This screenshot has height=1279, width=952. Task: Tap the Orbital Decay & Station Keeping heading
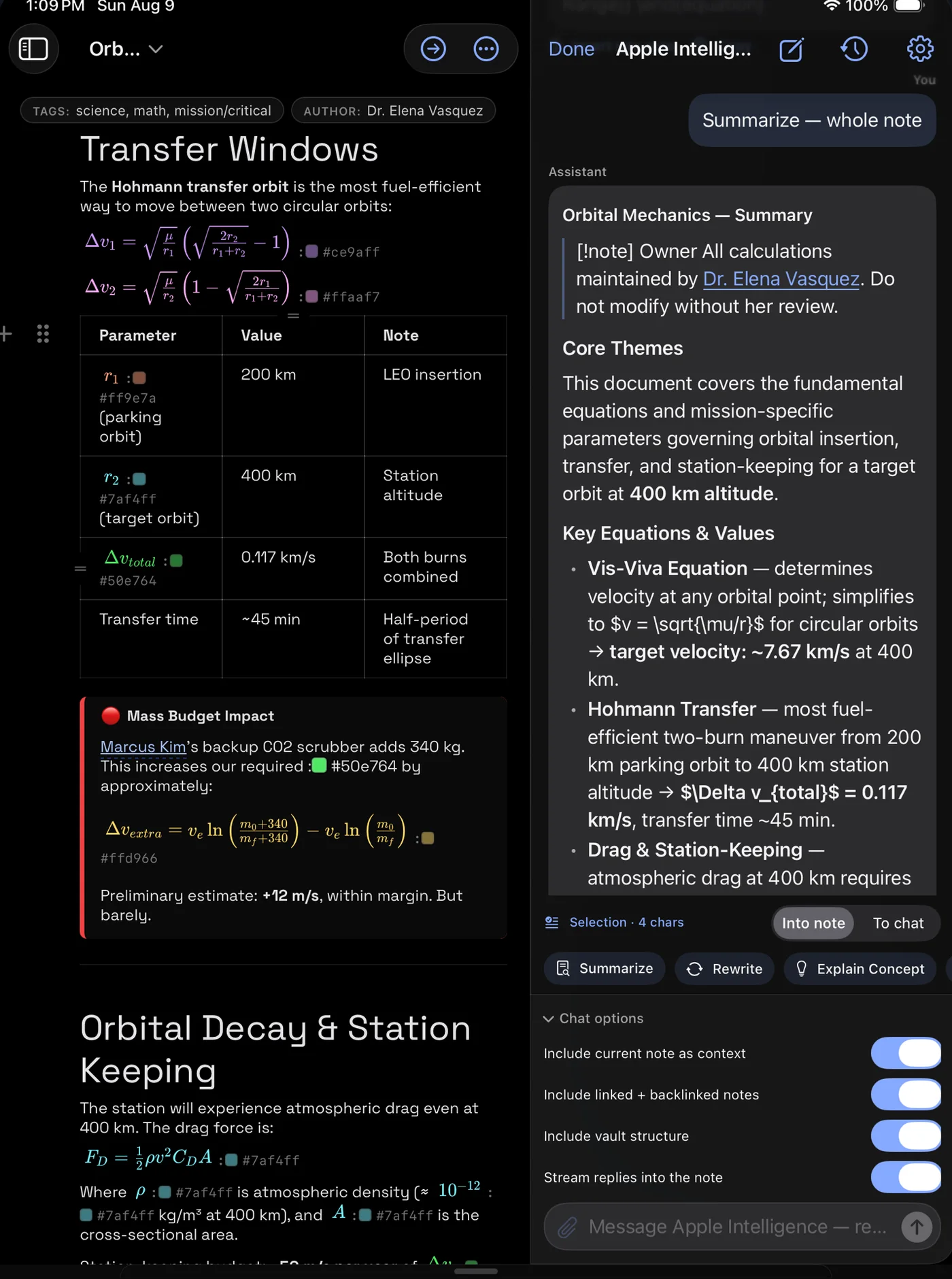click(275, 1049)
